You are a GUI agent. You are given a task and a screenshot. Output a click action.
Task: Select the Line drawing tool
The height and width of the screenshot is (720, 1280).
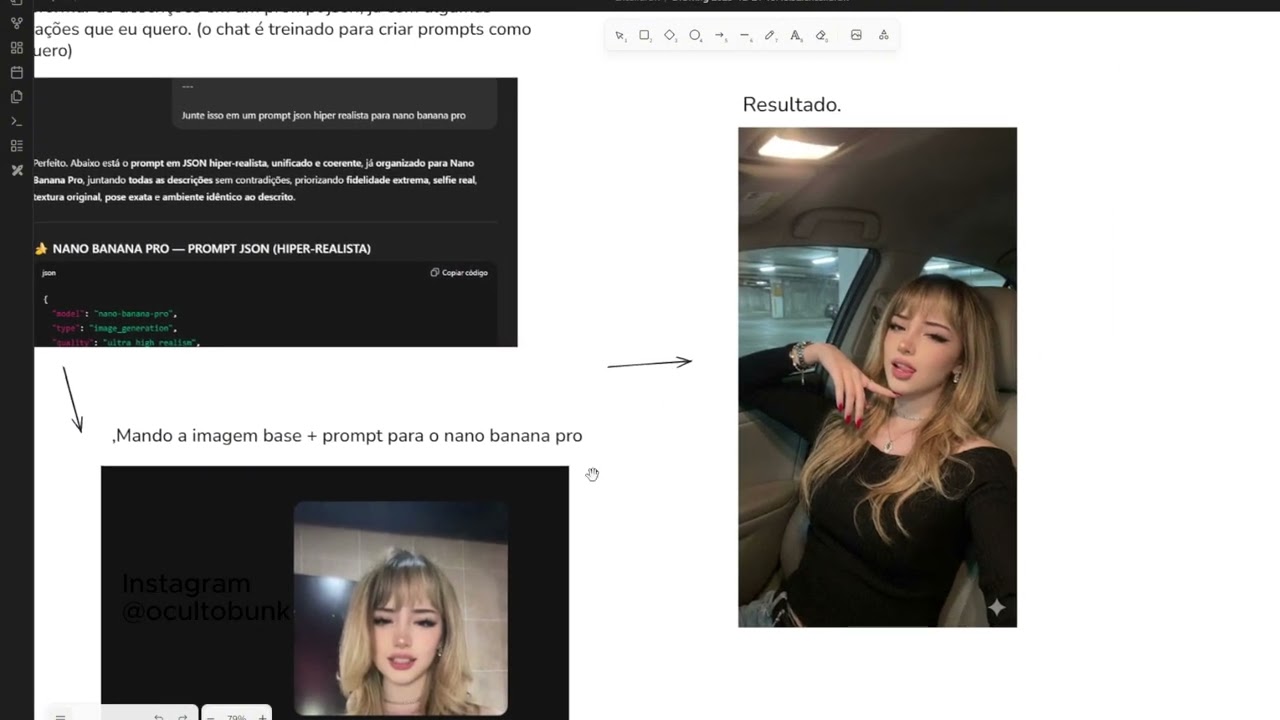coord(745,35)
